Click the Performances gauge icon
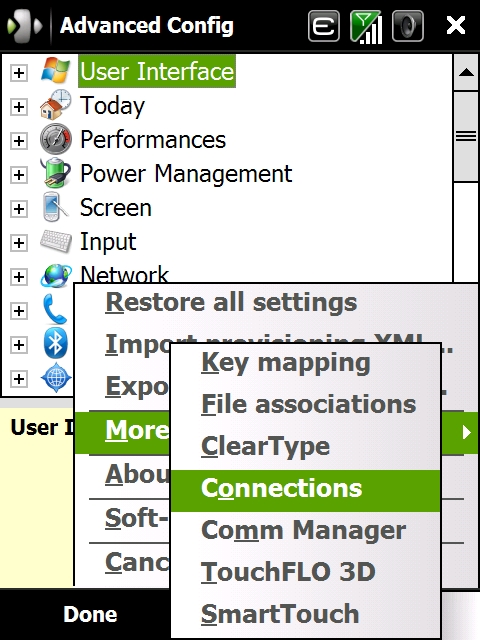 click(x=56, y=139)
